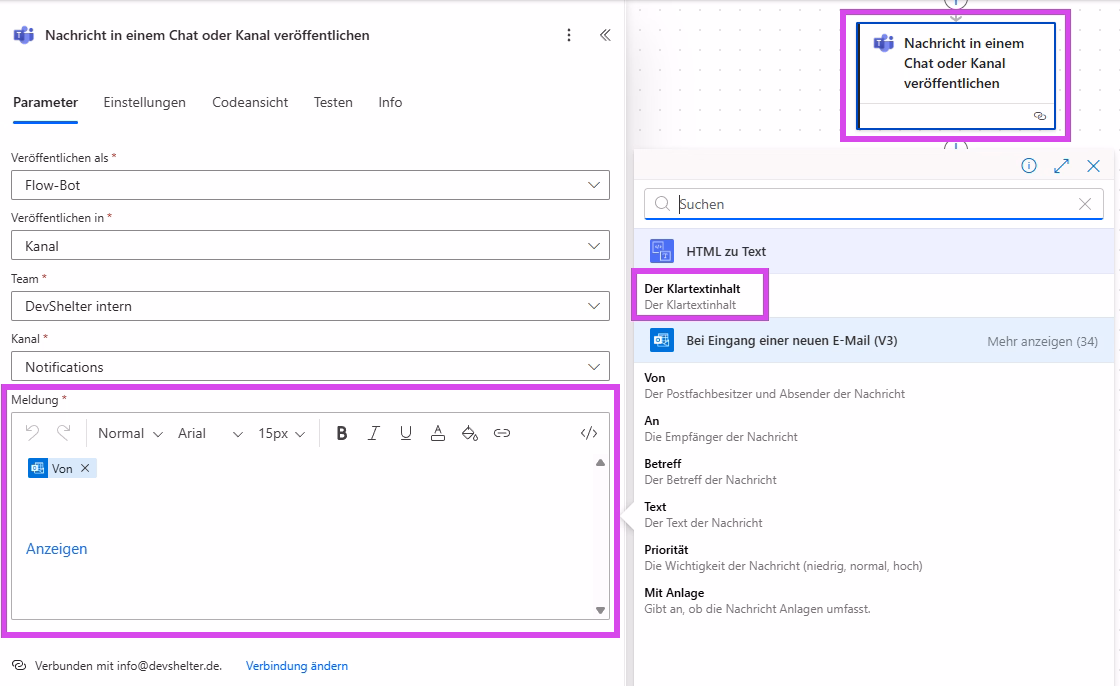Toggle underline formatting

(406, 433)
